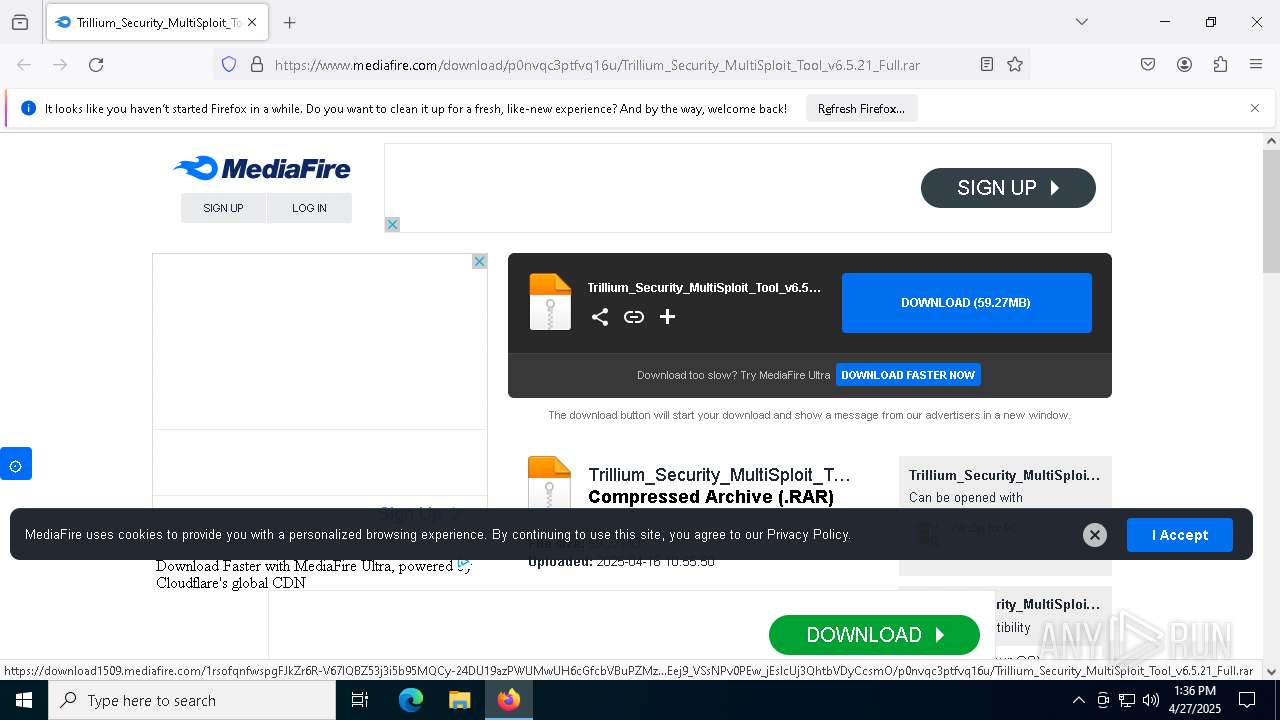
Task: Click the Download Faster with MediaFire Ultra text
Action: click(314, 574)
